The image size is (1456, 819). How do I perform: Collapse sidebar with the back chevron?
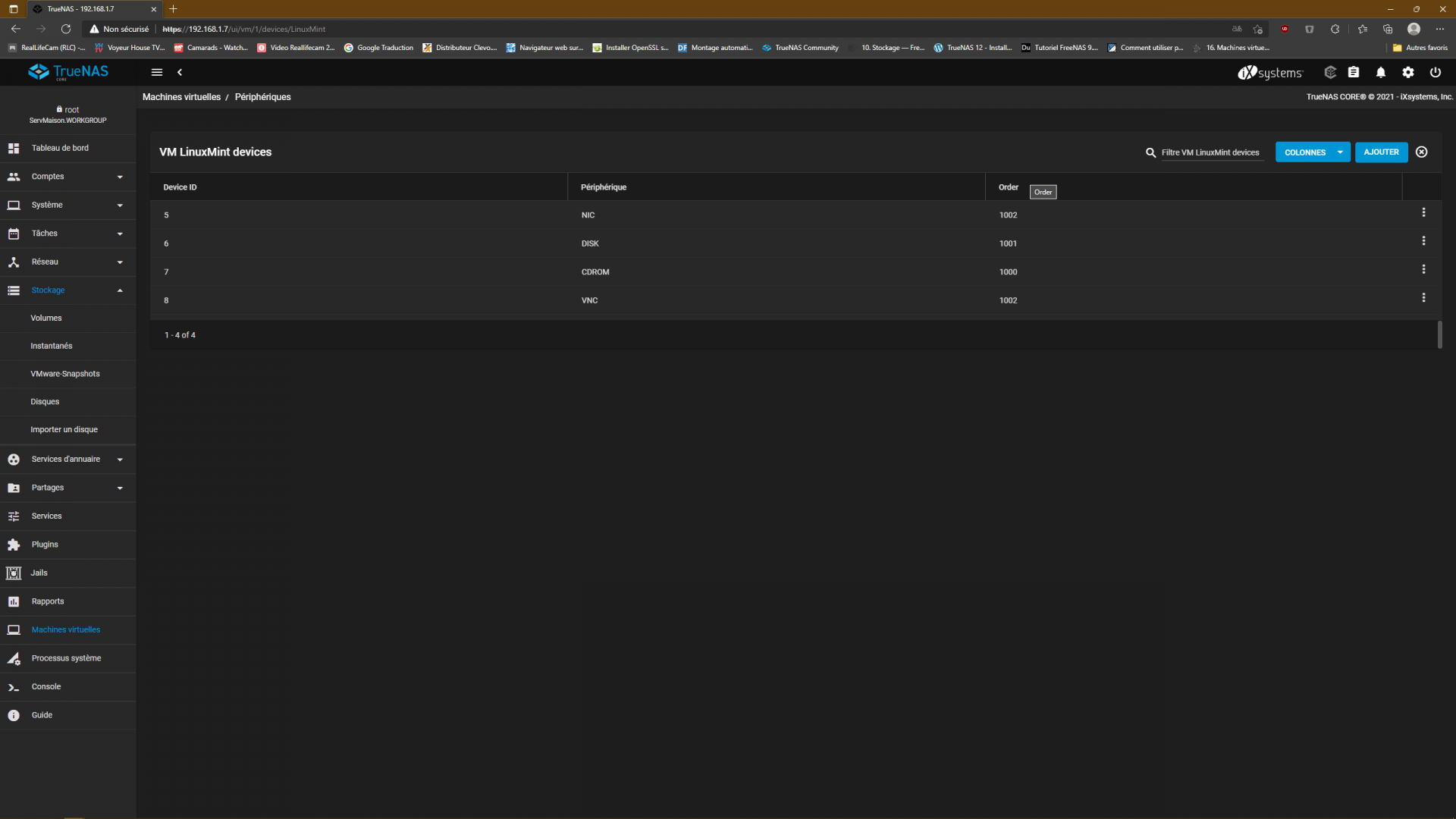click(180, 72)
